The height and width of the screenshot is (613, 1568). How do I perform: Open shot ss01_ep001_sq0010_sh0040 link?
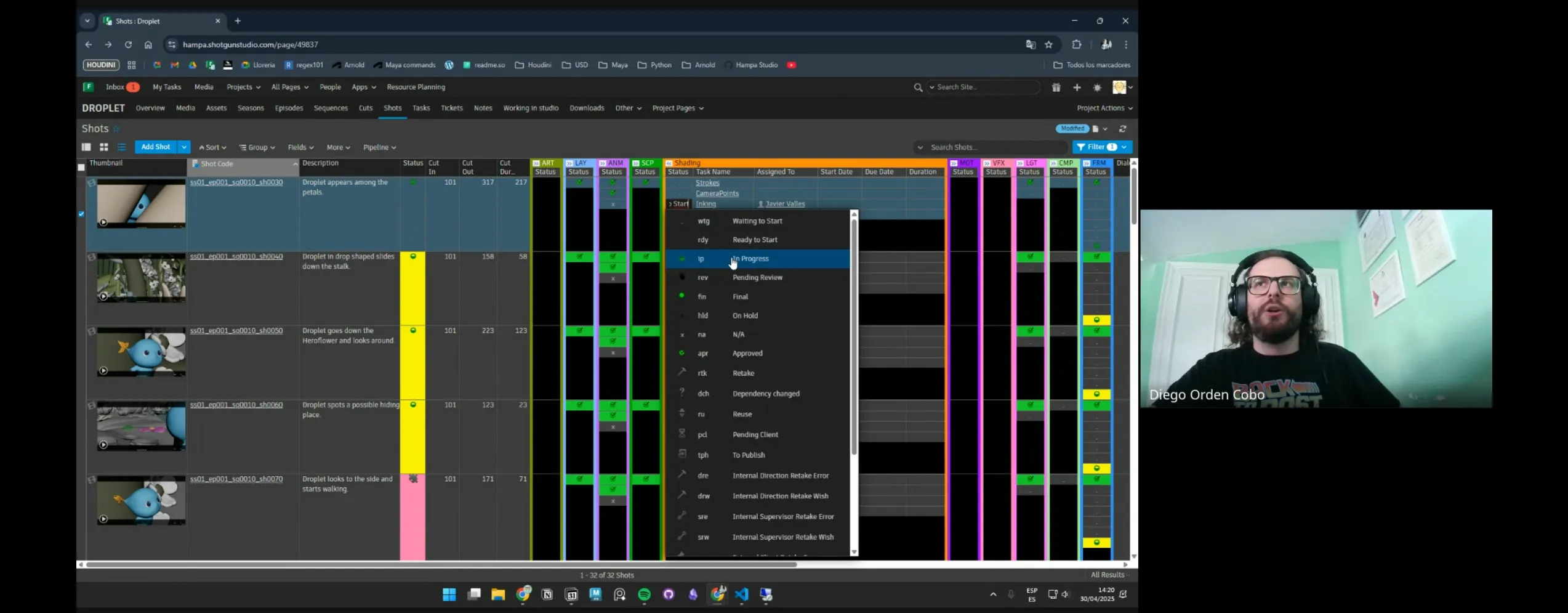[x=236, y=256]
